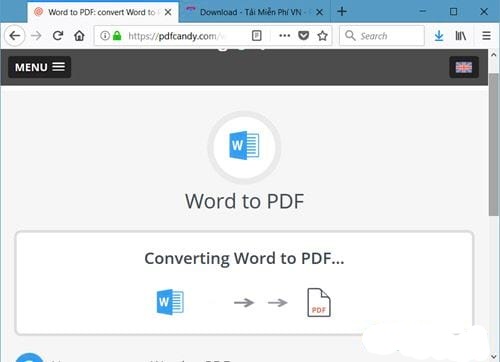Screen dimensions: 500x362
Task: Go back to the previous page
Action: tap(15, 35)
